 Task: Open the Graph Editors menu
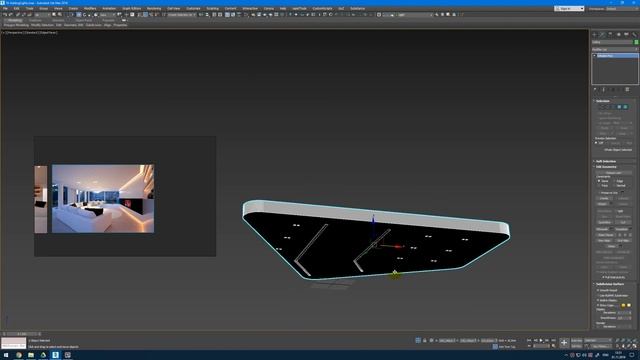131,9
